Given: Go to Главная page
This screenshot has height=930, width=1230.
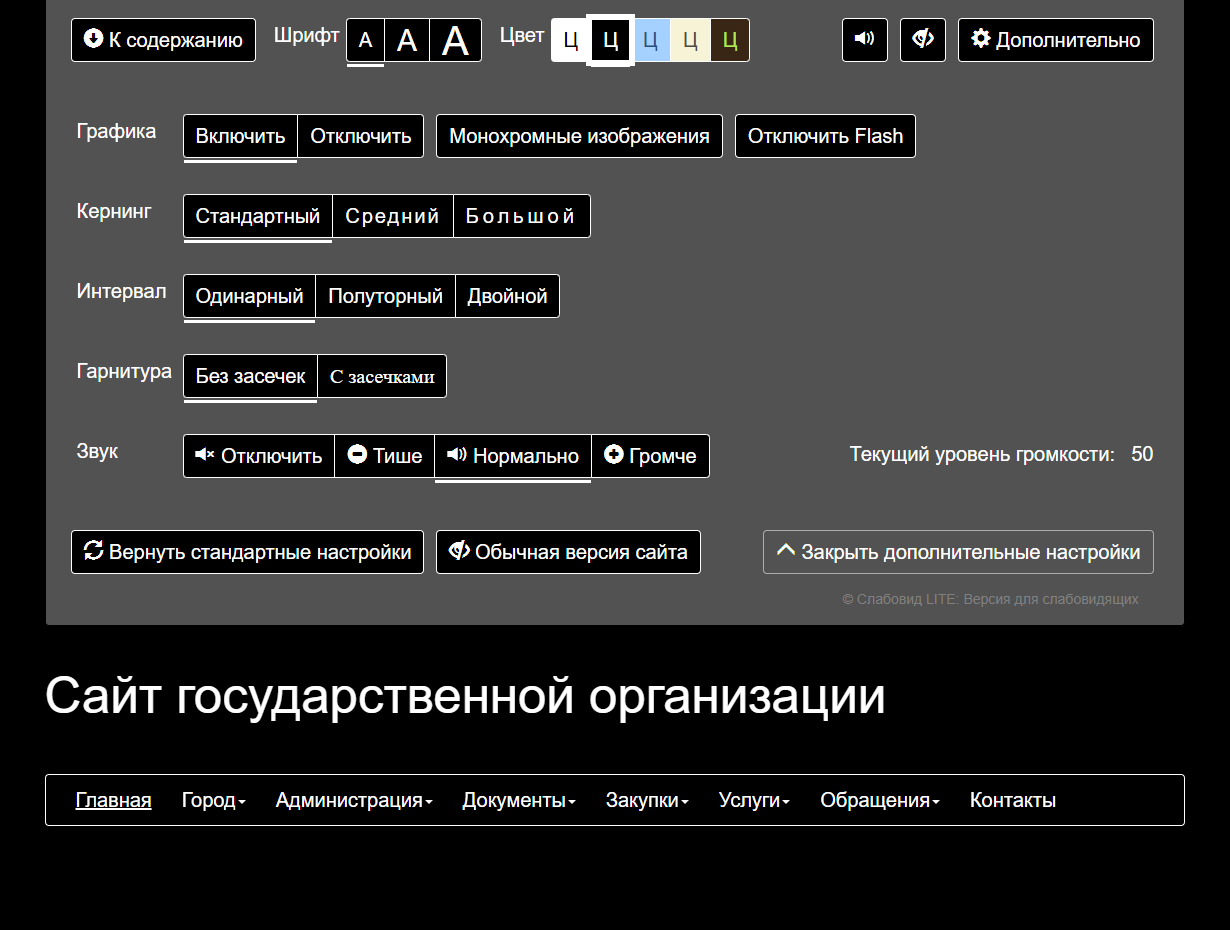Looking at the screenshot, I should [x=113, y=800].
